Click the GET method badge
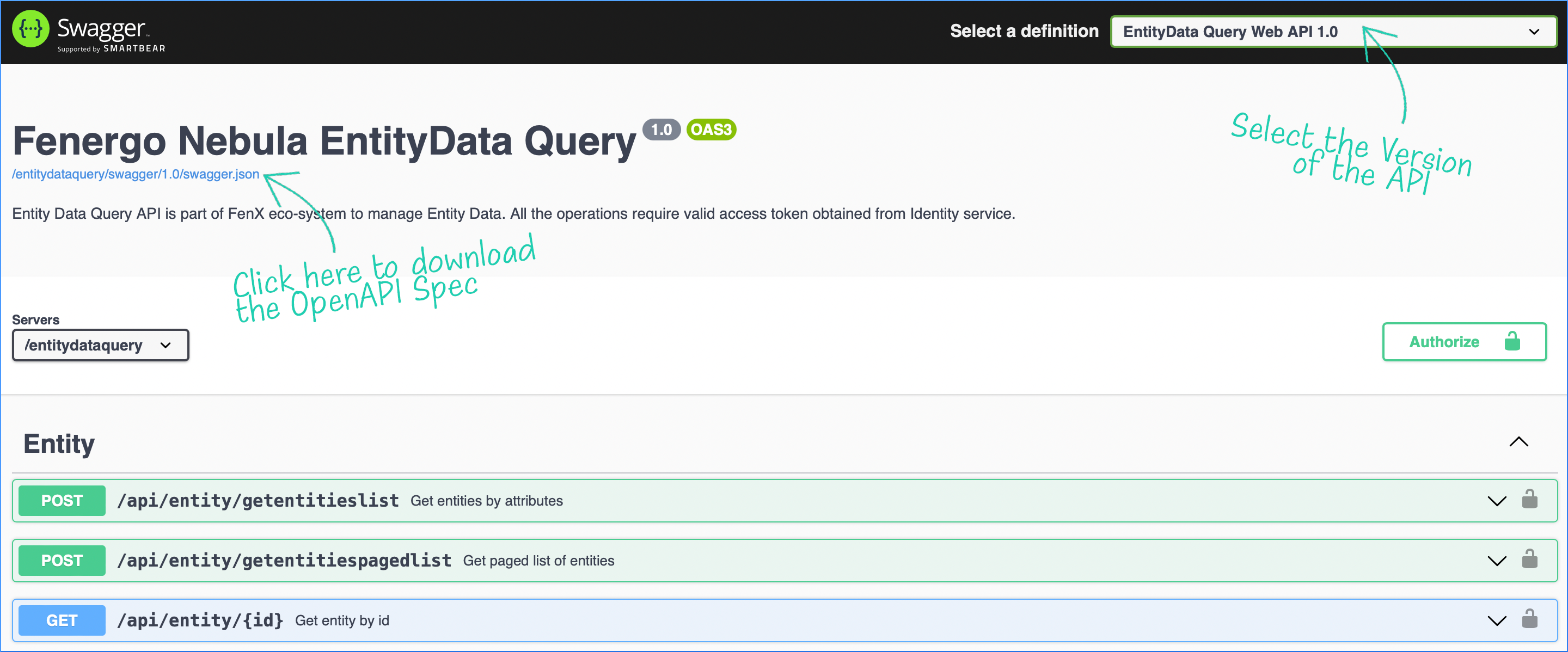This screenshot has width=1568, height=652. (62, 620)
